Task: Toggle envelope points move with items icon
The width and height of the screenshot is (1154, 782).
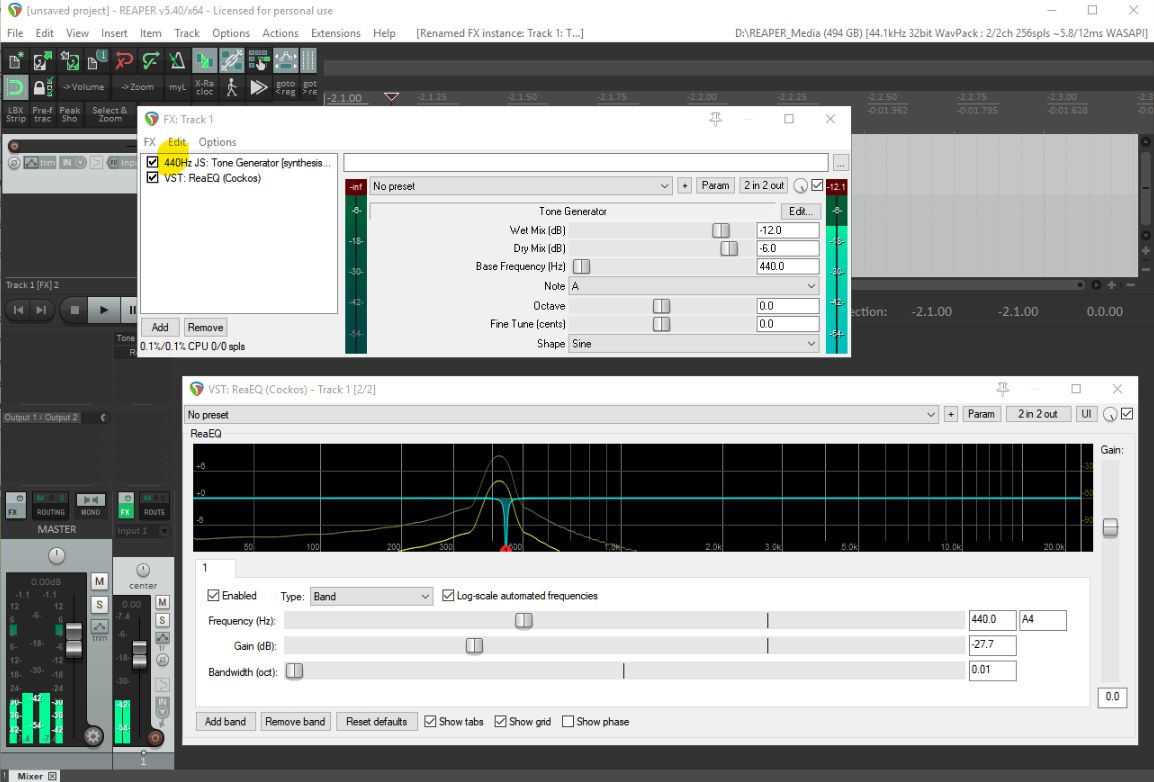Action: pos(286,61)
